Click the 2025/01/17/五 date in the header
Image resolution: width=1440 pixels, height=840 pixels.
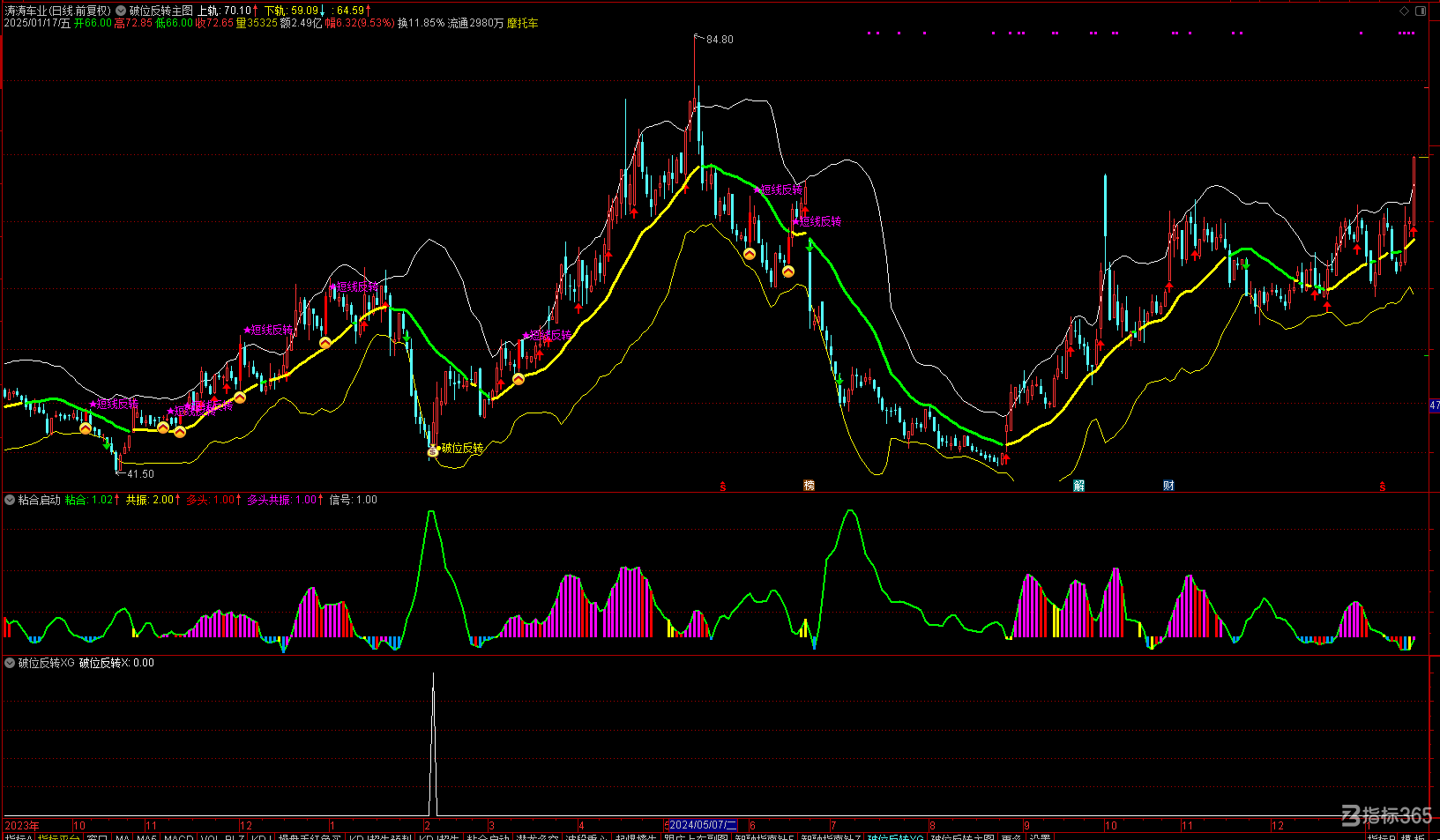pyautogui.click(x=37, y=23)
